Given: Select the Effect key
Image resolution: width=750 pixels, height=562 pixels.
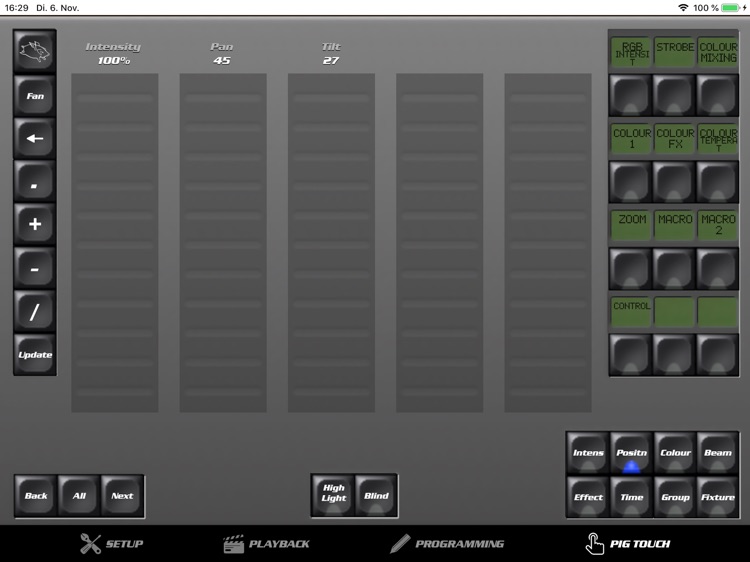Looking at the screenshot, I should [588, 496].
